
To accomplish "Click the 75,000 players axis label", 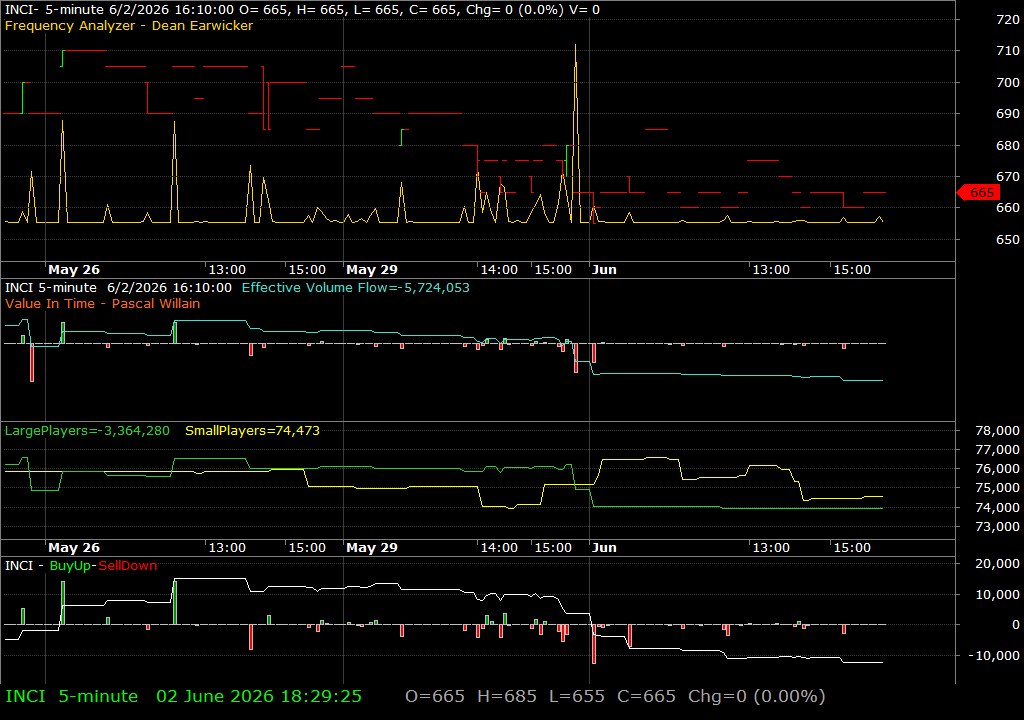I will pyautogui.click(x=997, y=487).
